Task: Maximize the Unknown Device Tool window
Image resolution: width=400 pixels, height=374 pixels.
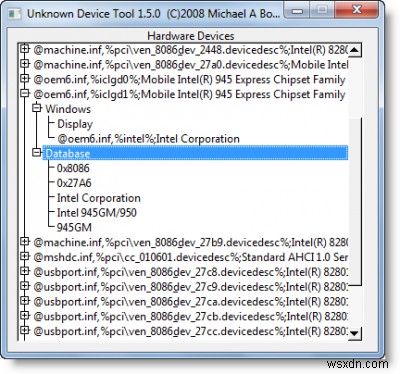Action: (x=322, y=11)
